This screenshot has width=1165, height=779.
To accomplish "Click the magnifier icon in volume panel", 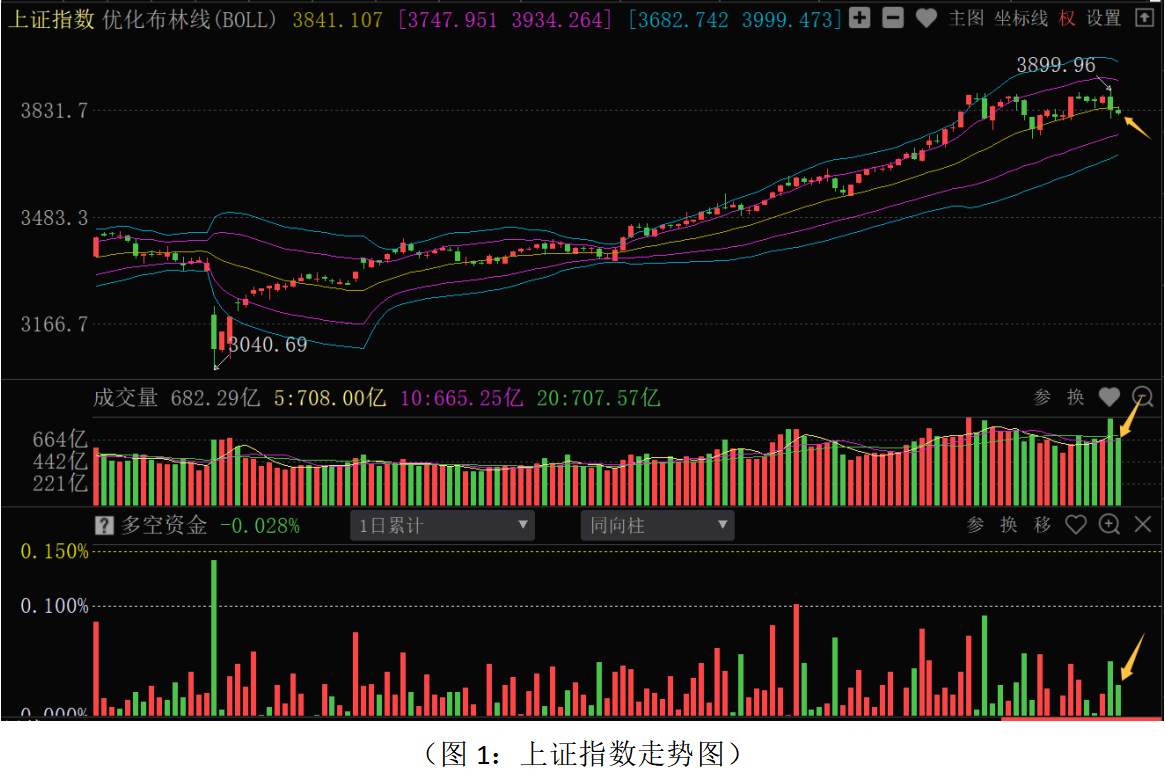I will (x=1142, y=398).
